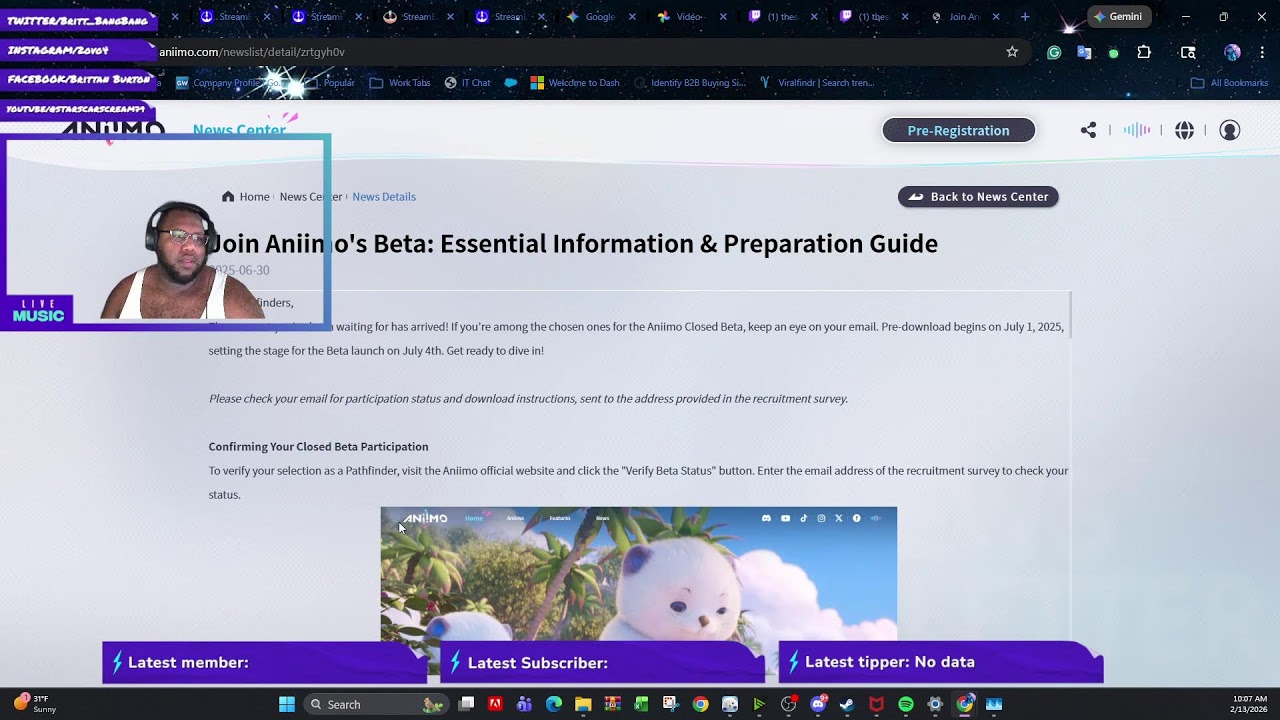Open McAfee from the taskbar
The width and height of the screenshot is (1280, 720).
click(876, 704)
